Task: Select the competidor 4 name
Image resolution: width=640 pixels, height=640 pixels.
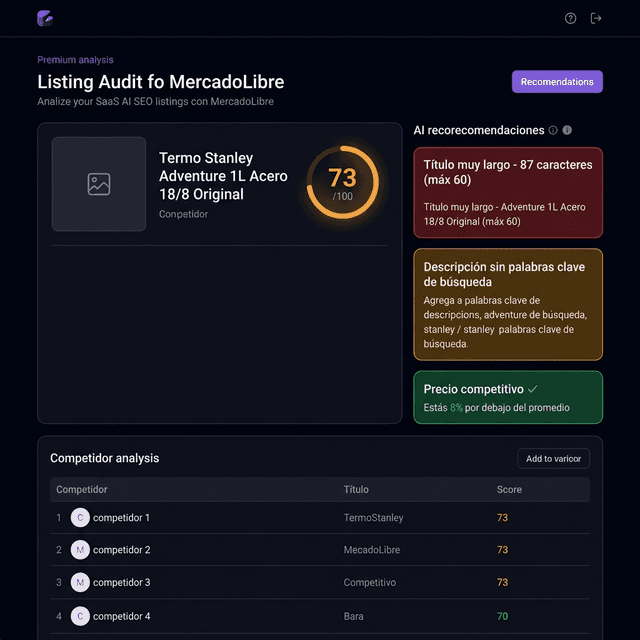Action: (122, 616)
